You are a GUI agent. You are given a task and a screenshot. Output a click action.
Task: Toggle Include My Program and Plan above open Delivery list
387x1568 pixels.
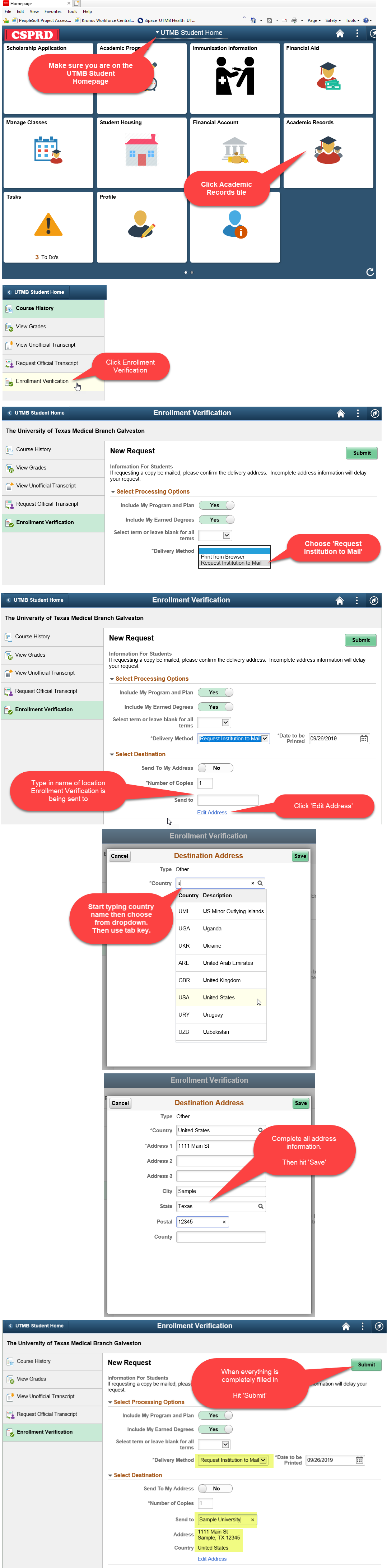pos(216,505)
